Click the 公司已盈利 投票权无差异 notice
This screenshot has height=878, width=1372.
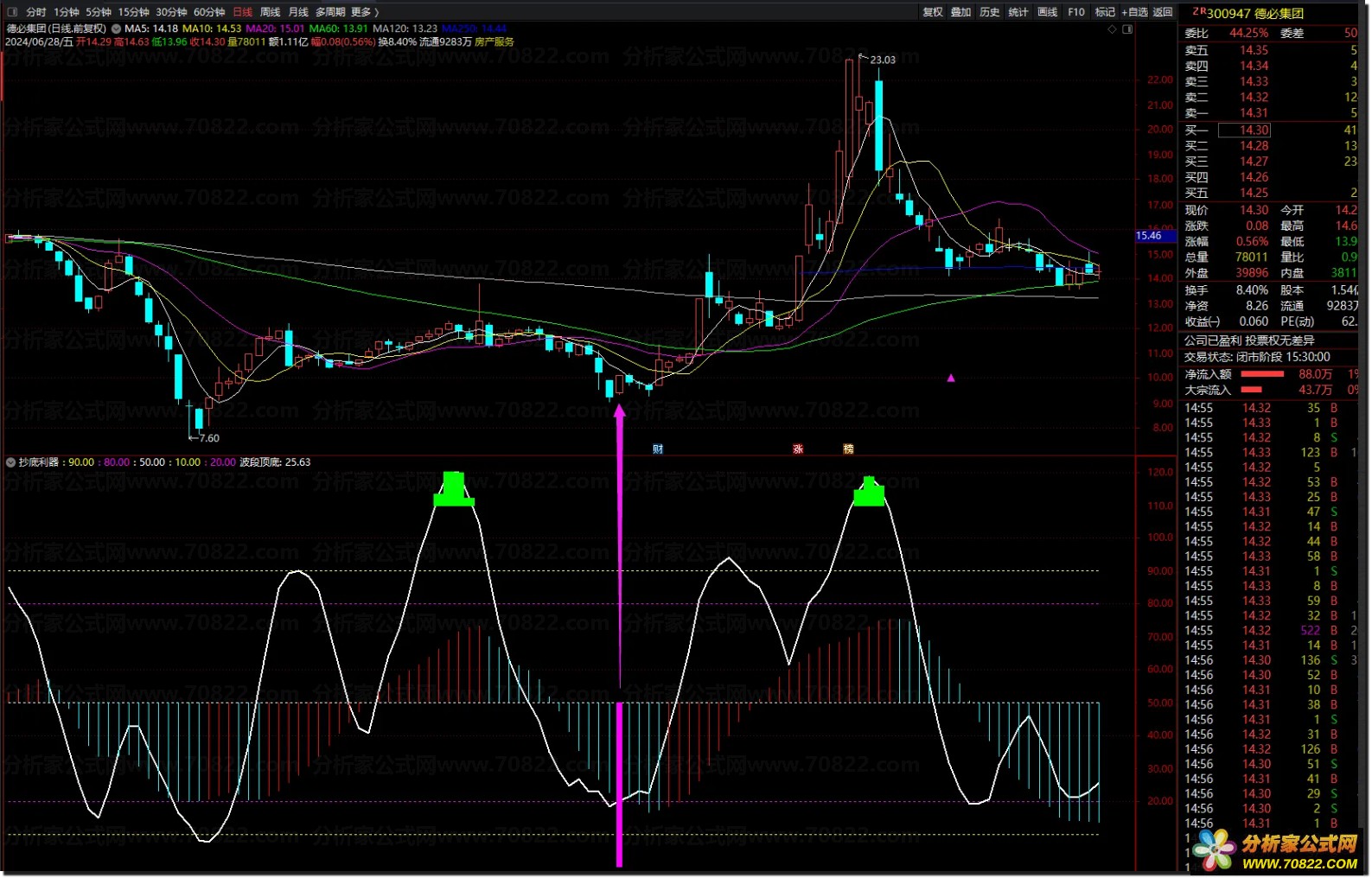[x=1249, y=340]
